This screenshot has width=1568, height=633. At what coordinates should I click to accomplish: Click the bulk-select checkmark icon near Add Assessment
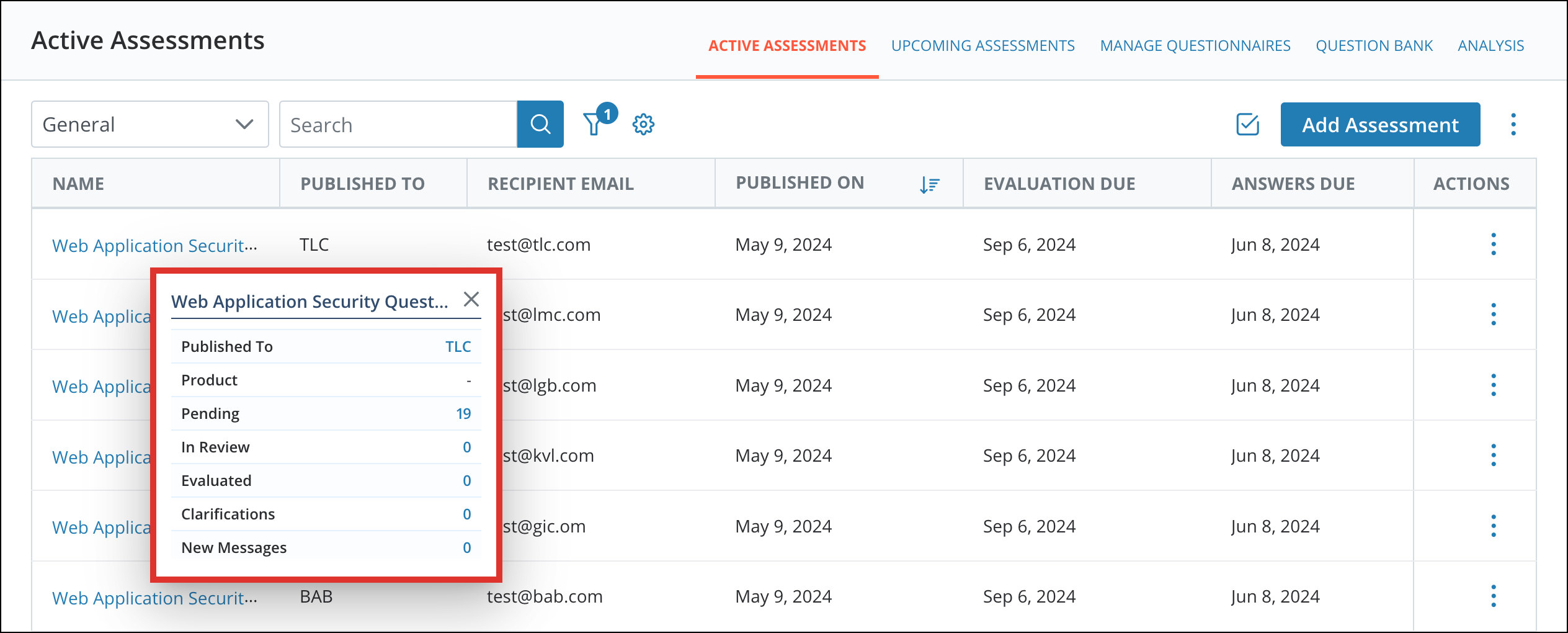(x=1247, y=124)
